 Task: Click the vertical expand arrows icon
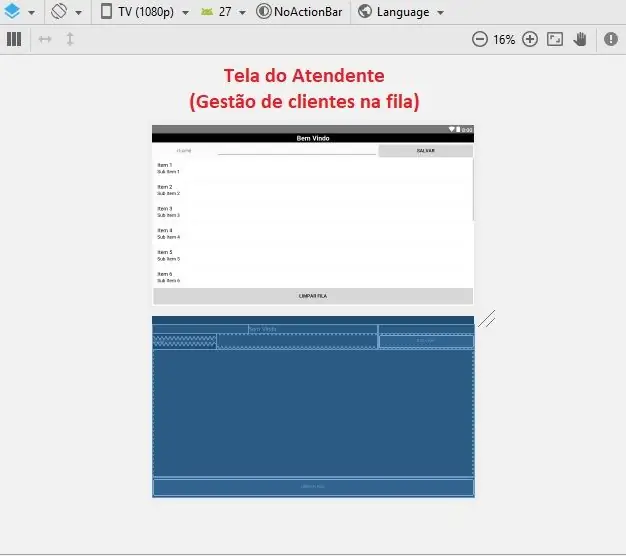pos(70,39)
